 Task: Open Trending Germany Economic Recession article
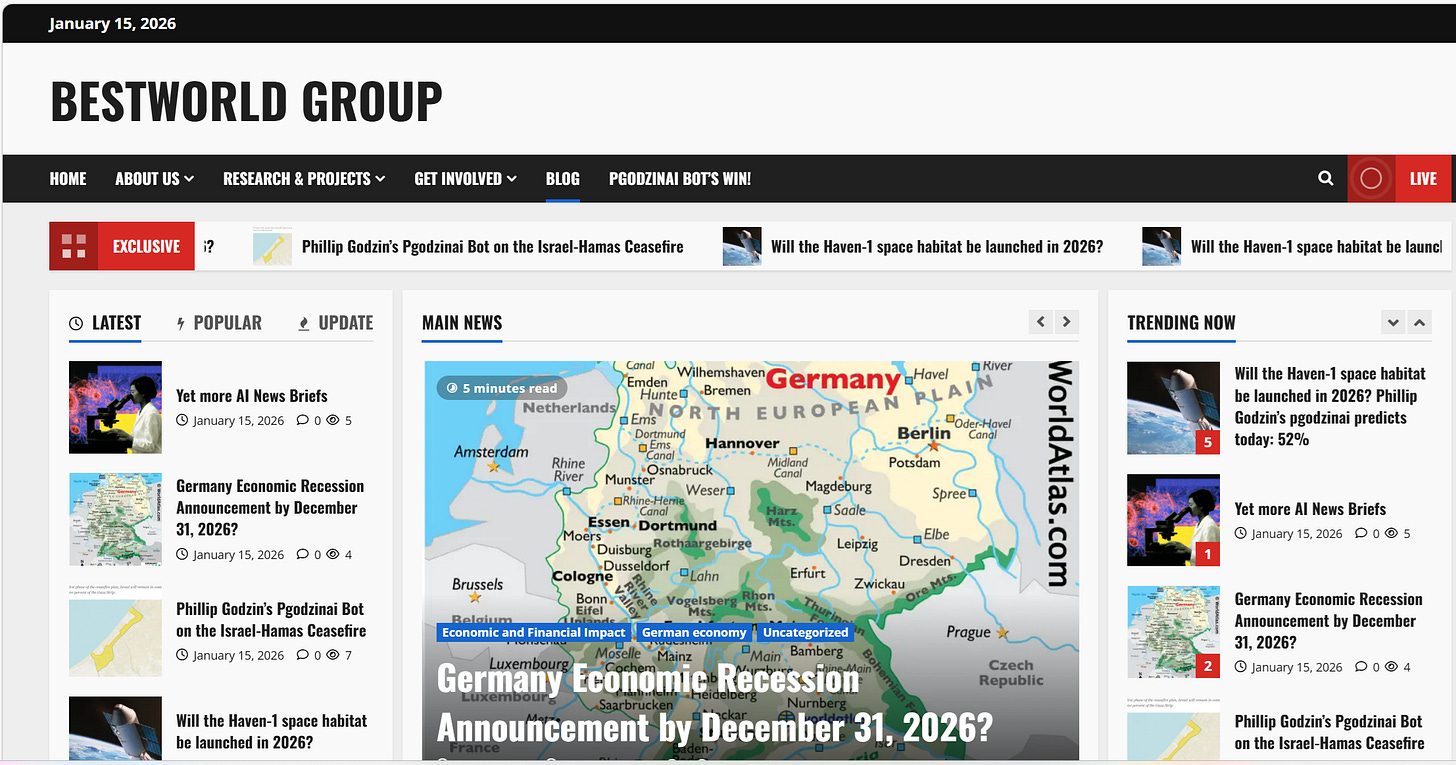(x=1328, y=620)
